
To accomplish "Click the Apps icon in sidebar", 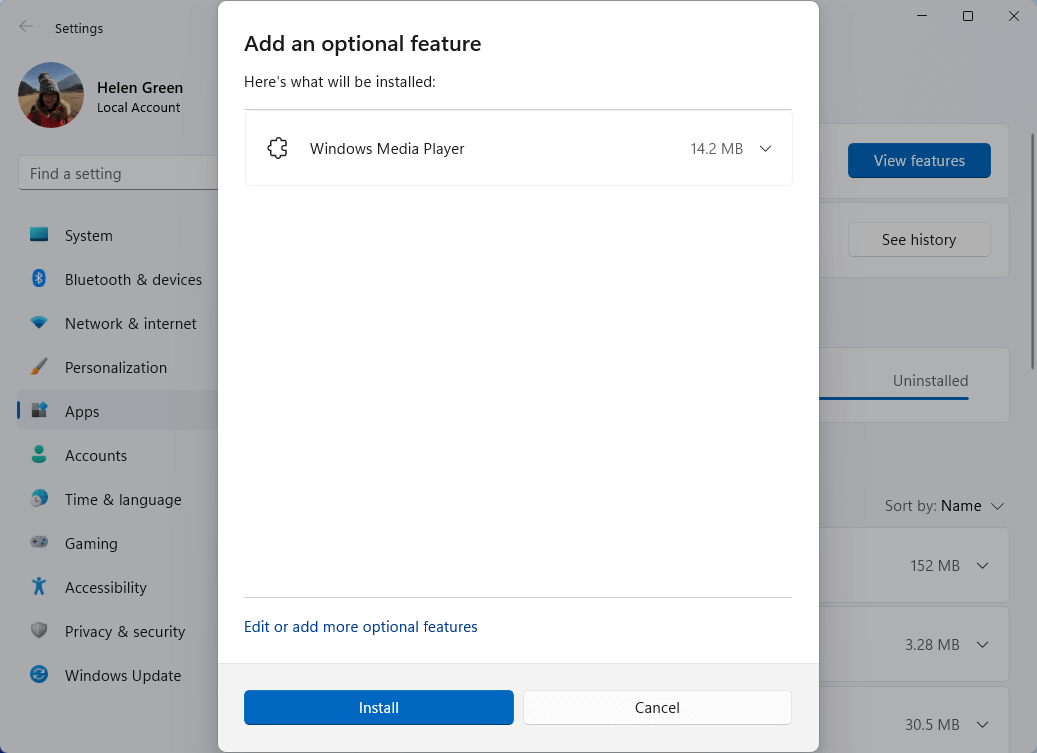I will (x=39, y=410).
